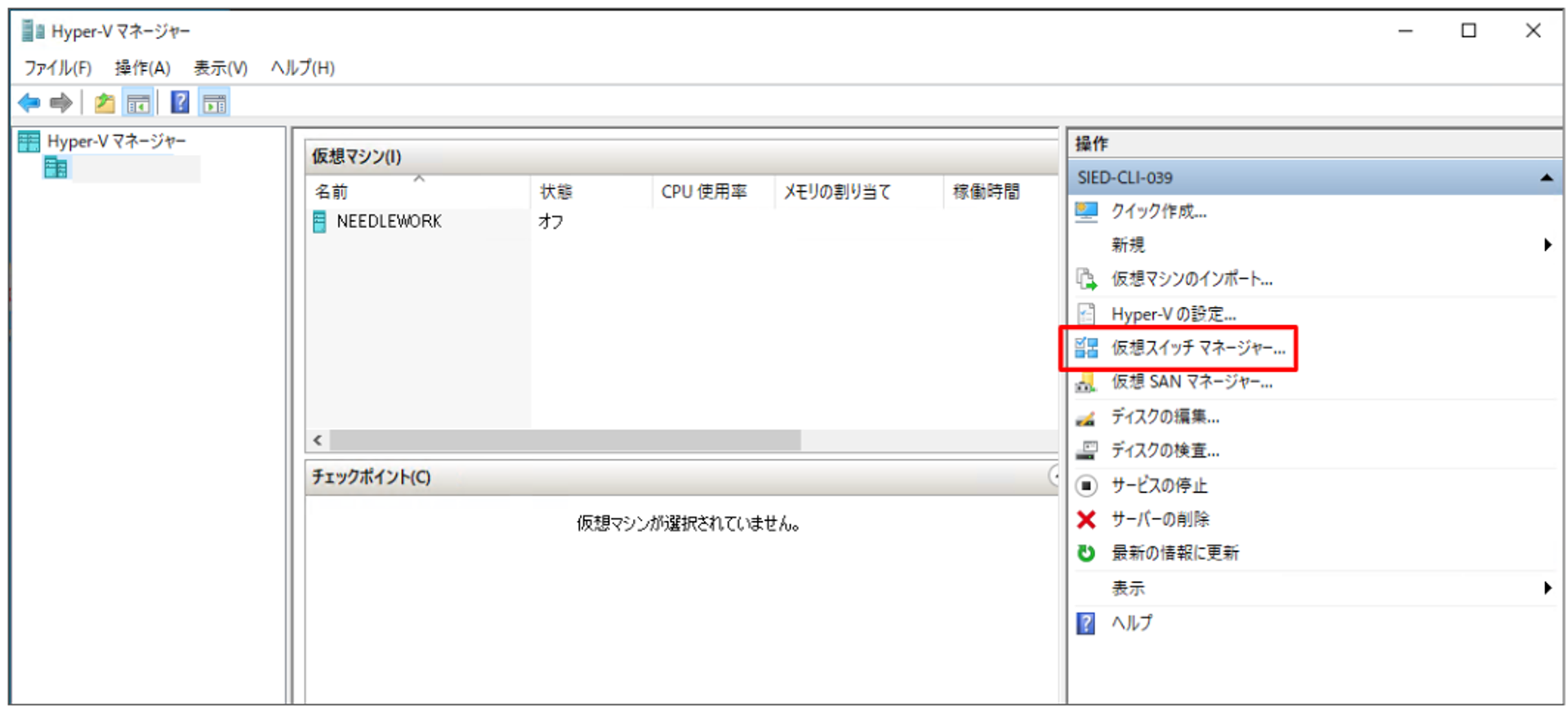1568x712 pixels.
Task: Expand the 表示 submenu arrow in actions
Action: coord(1547,588)
